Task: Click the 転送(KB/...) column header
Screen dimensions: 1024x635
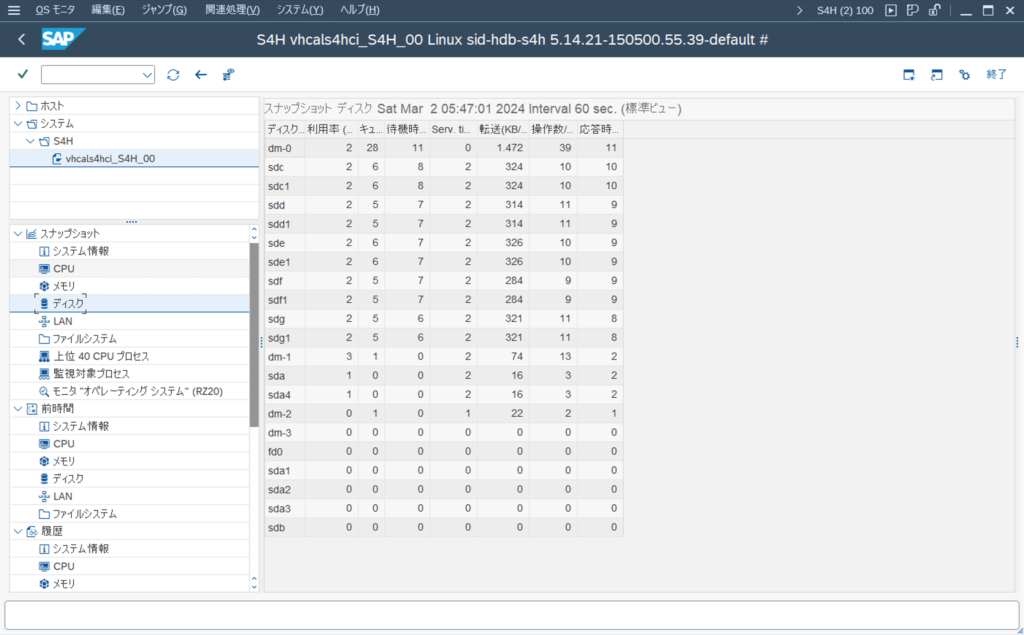Action: (x=502, y=130)
